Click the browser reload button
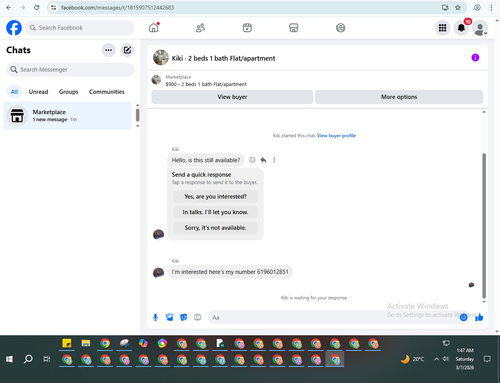 (x=37, y=7)
